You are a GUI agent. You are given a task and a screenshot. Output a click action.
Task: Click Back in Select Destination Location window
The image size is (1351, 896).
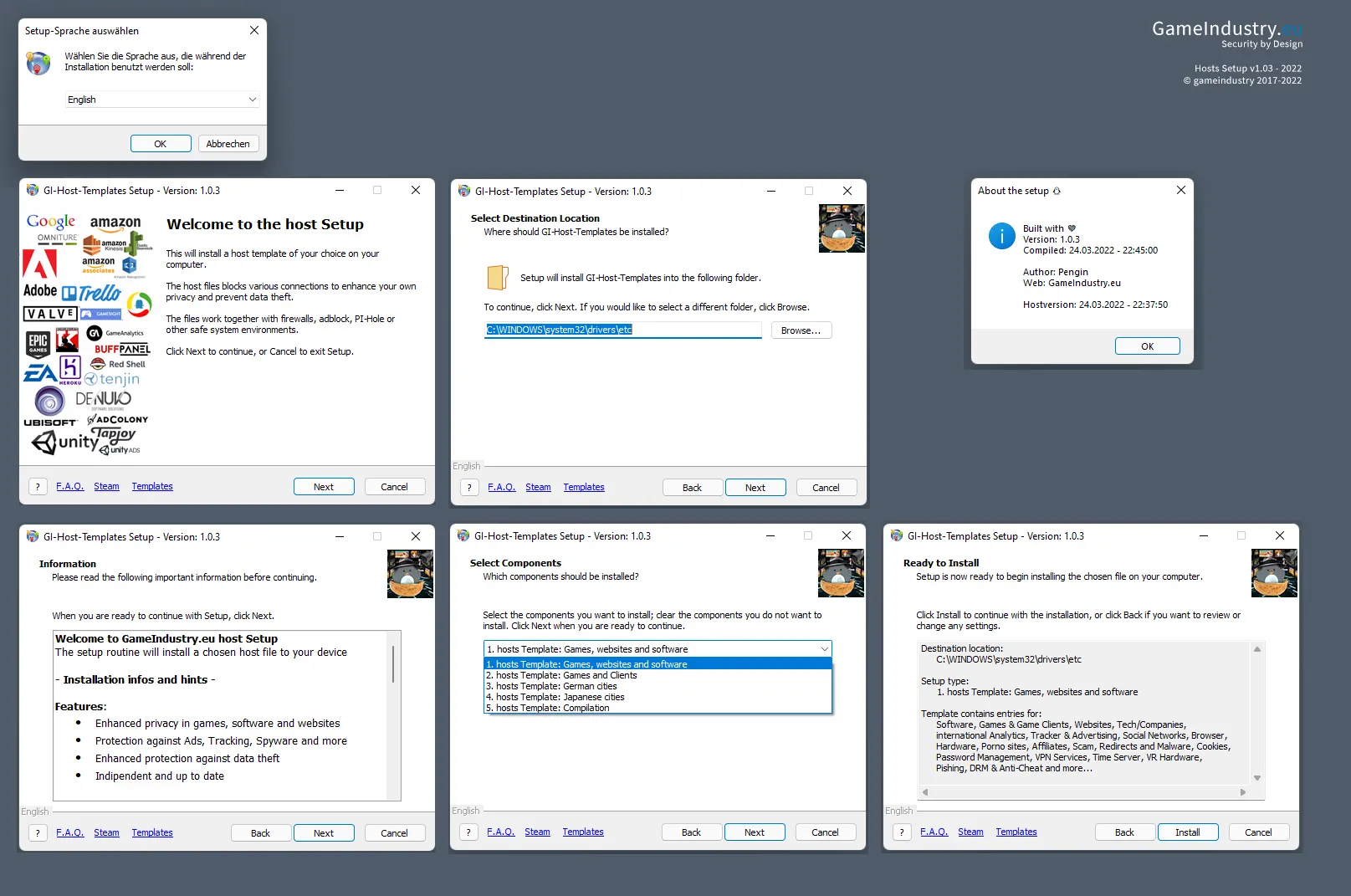point(693,488)
